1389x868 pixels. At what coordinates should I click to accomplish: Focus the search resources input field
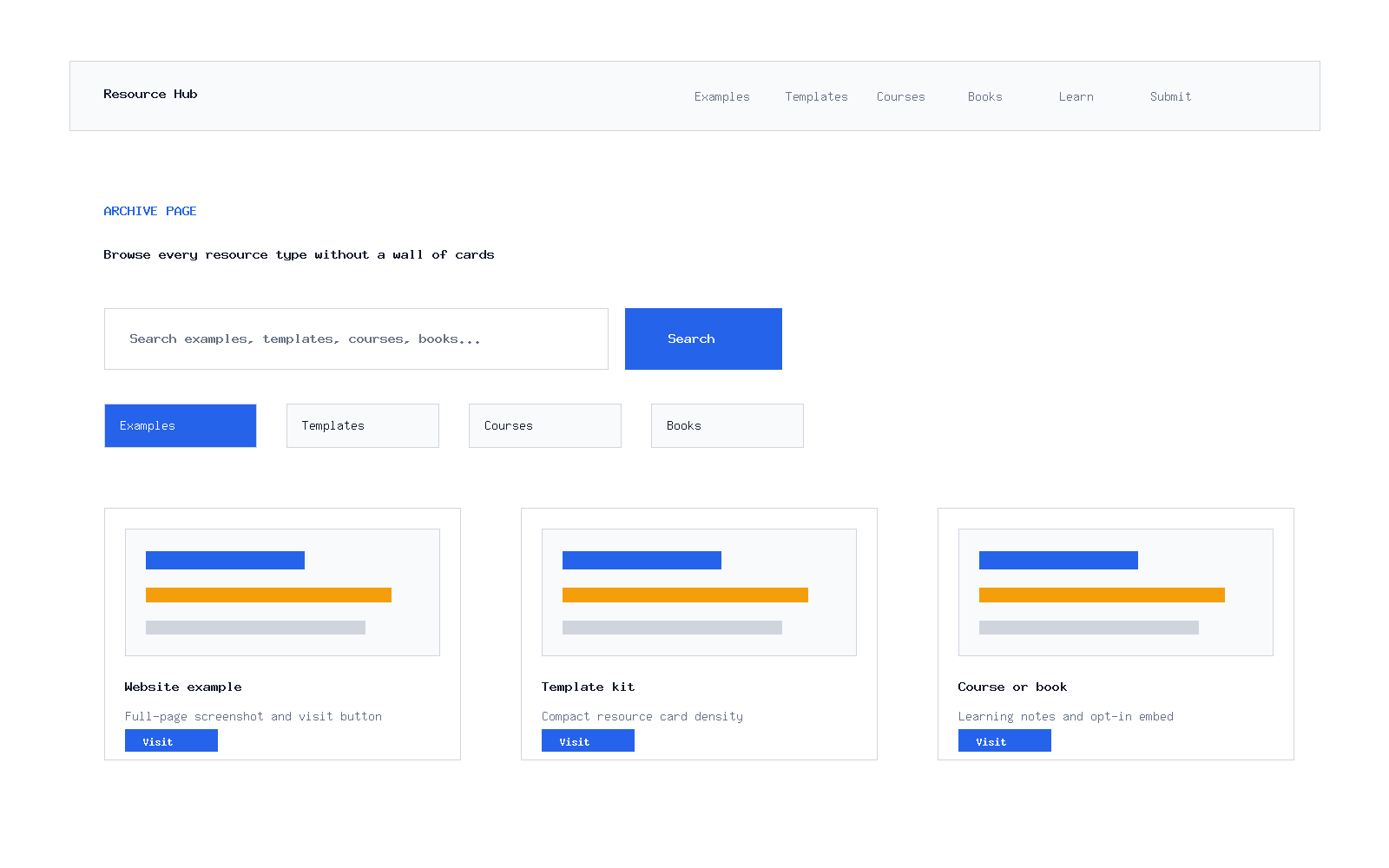pyautogui.click(x=356, y=339)
